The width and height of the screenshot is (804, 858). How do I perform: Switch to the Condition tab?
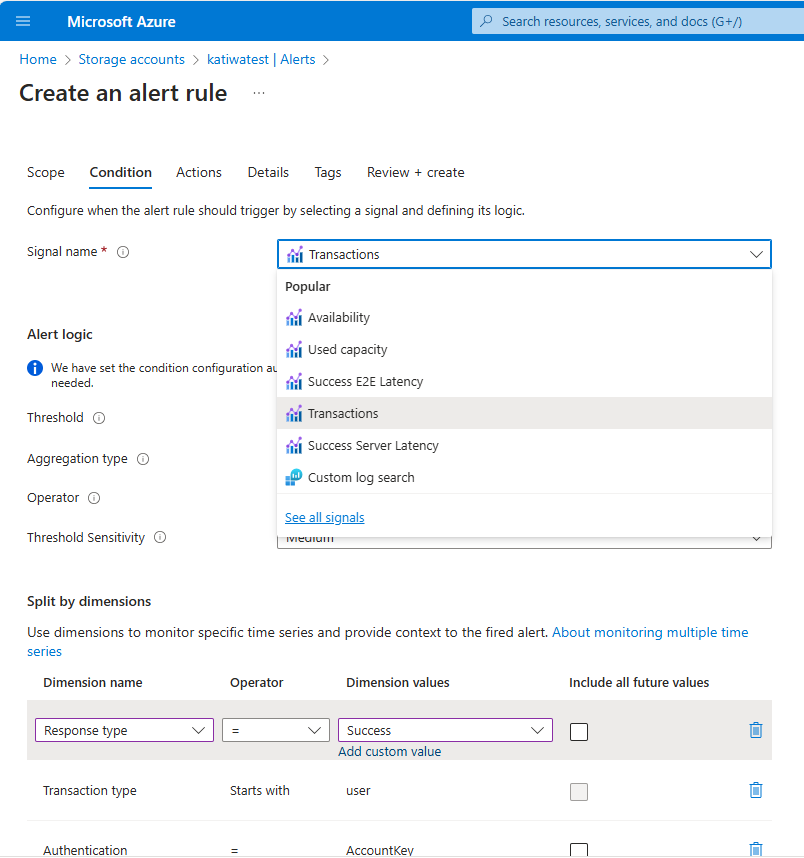click(x=120, y=172)
